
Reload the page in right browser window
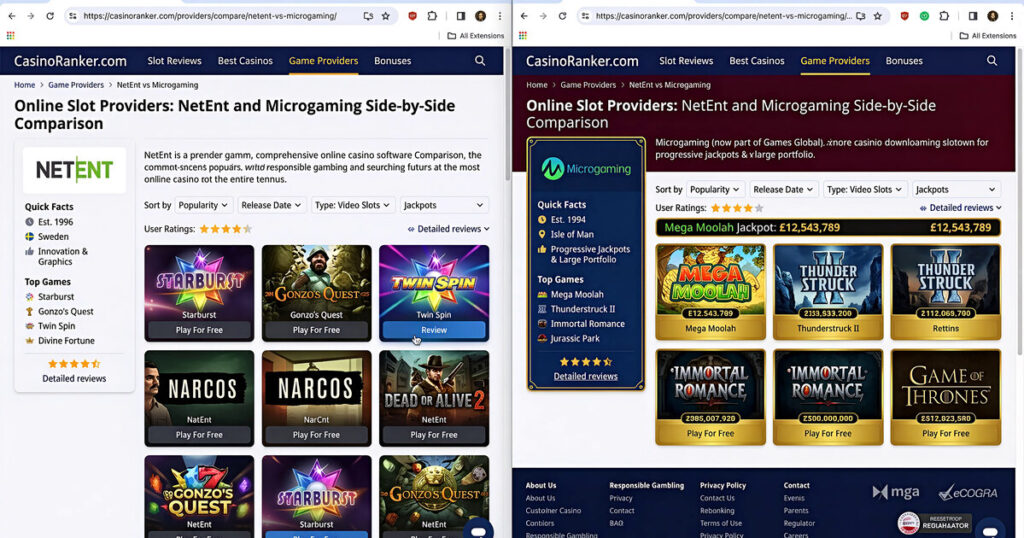562,16
